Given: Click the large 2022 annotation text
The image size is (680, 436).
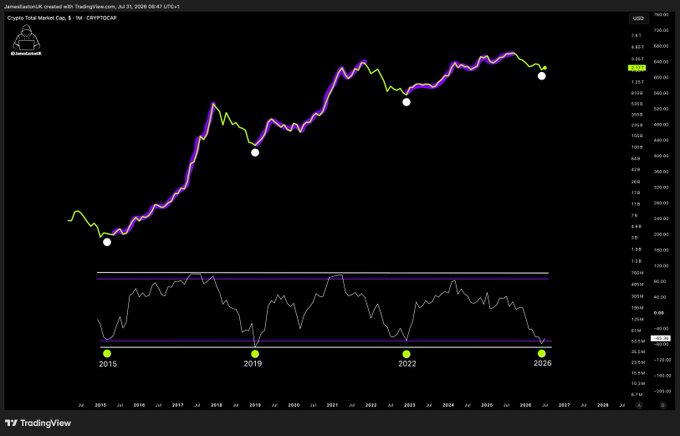Looking at the screenshot, I should pos(407,364).
